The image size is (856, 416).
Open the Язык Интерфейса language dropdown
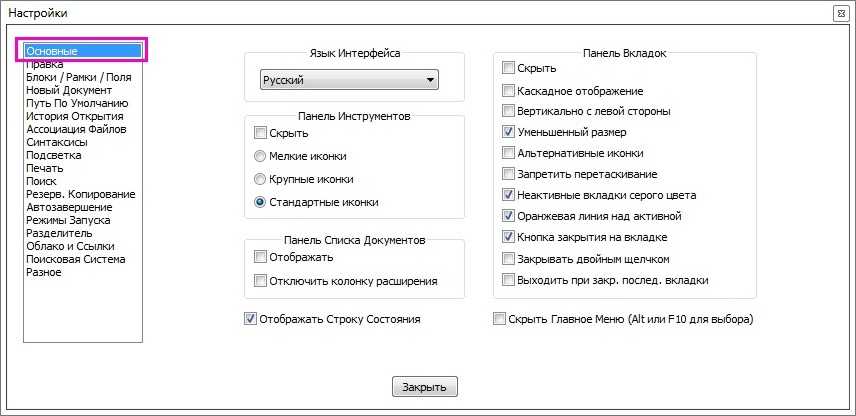[348, 80]
